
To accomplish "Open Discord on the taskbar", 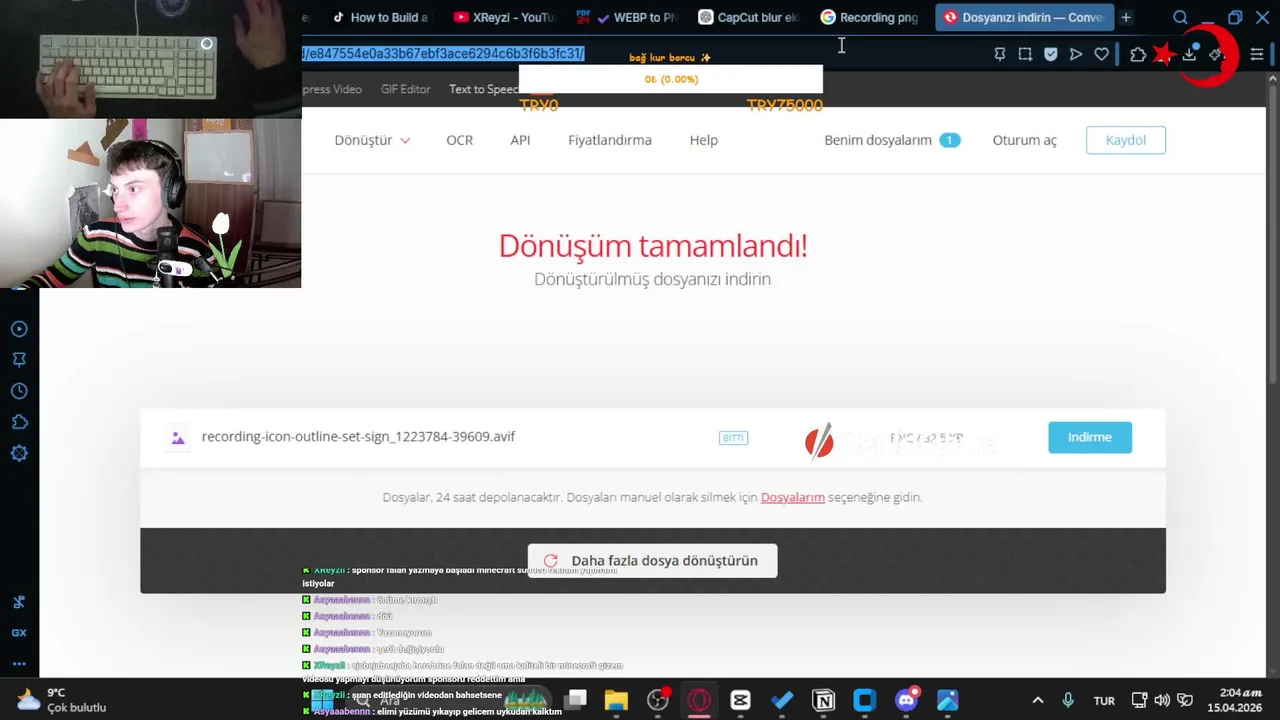I will click(907, 700).
